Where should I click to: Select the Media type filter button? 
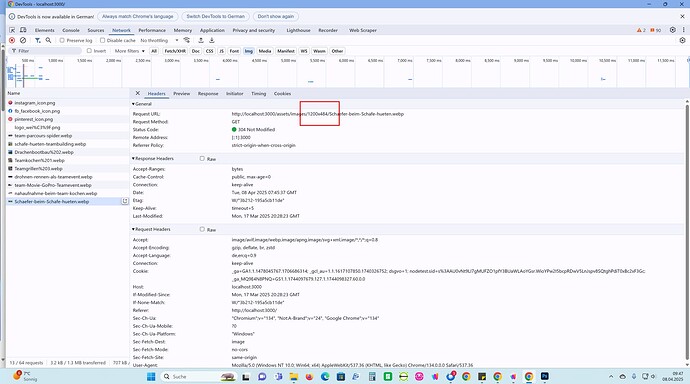(265, 51)
